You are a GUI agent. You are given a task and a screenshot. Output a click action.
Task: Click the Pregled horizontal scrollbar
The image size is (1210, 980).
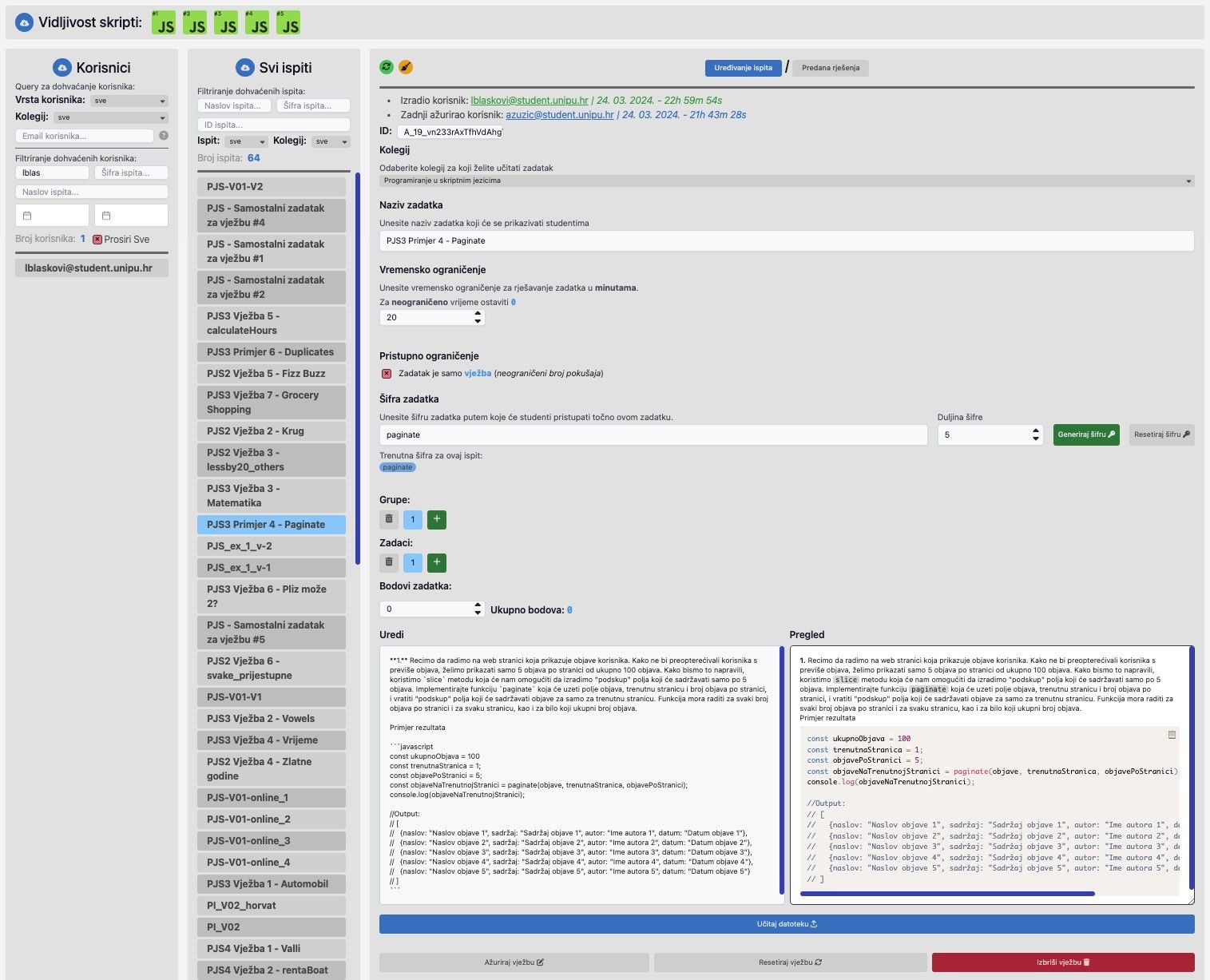point(947,894)
